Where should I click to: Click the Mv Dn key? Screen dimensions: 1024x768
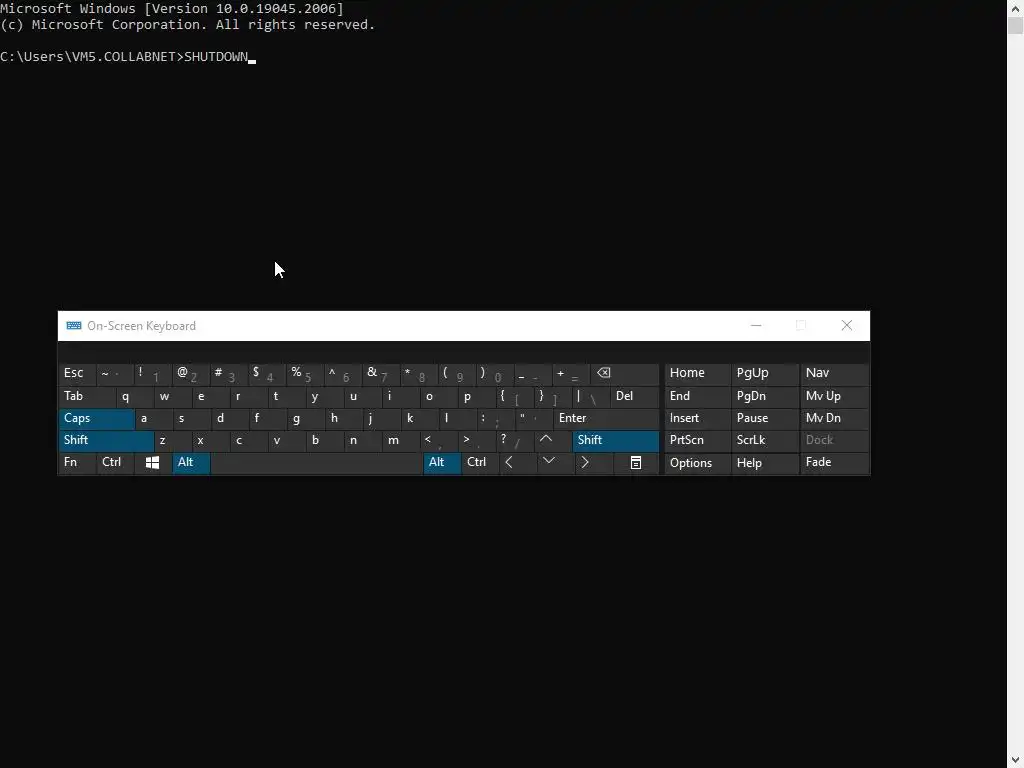pos(834,419)
